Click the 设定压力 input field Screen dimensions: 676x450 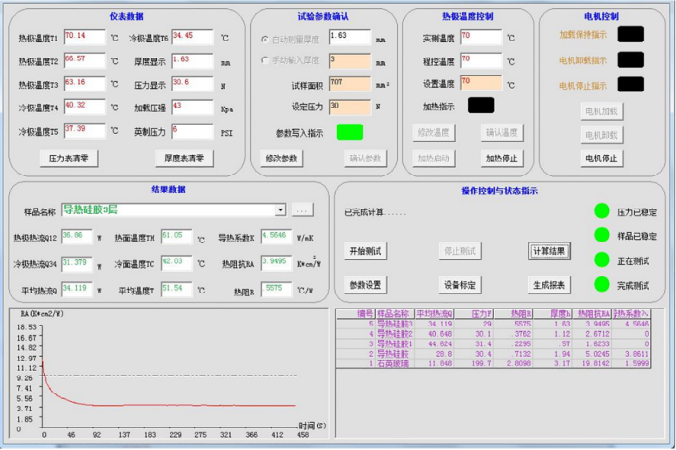(x=349, y=107)
